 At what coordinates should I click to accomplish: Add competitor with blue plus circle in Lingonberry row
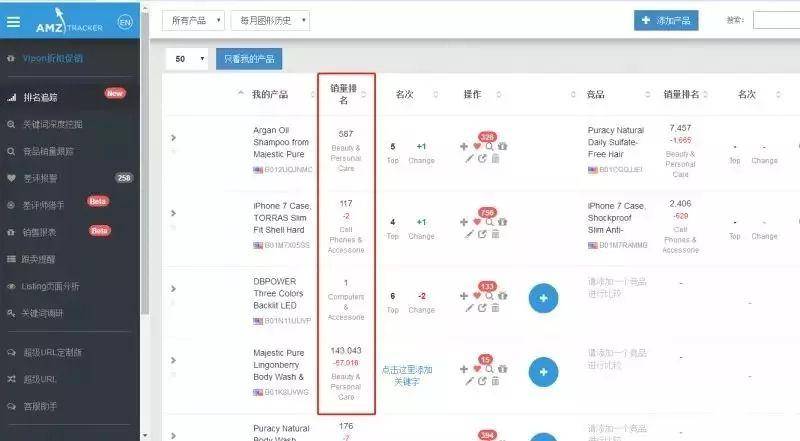543,372
